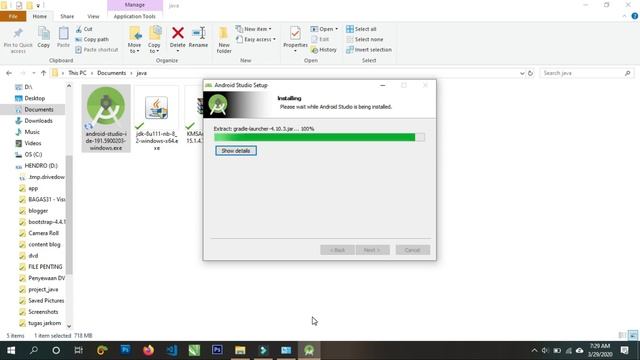The height and width of the screenshot is (360, 640).
Task: Select the android-studio-ide exe file
Action: pos(106,118)
